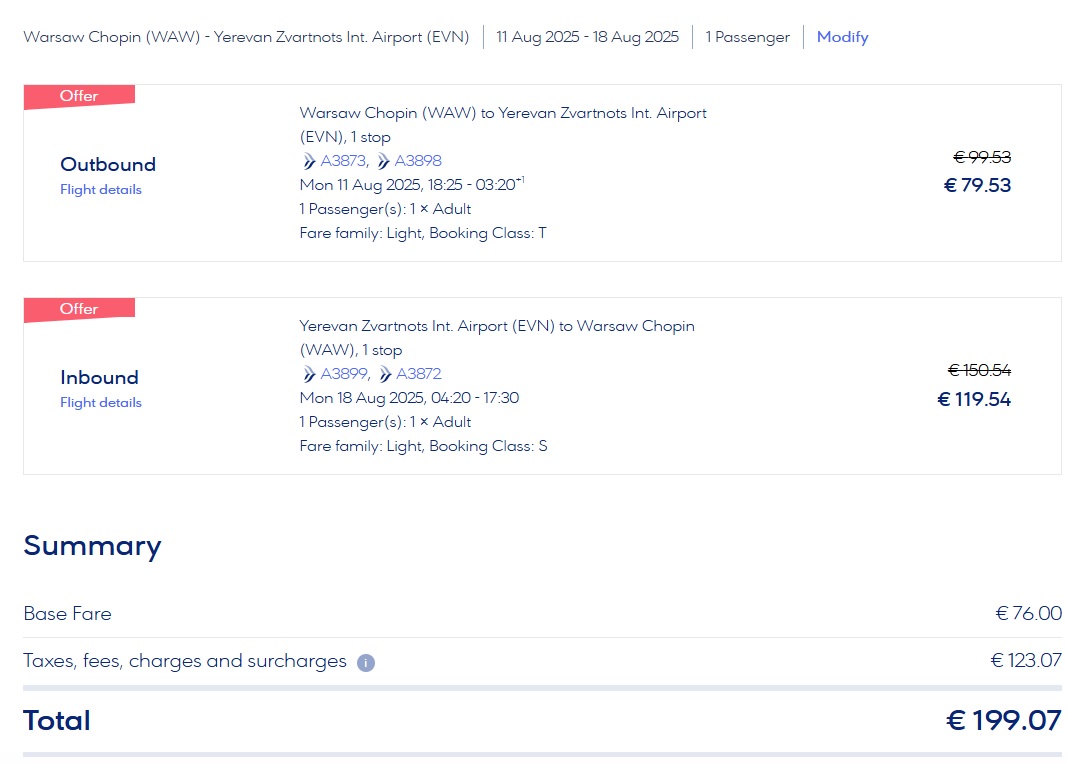1067x765 pixels.
Task: Click the Modify link
Action: pos(842,37)
